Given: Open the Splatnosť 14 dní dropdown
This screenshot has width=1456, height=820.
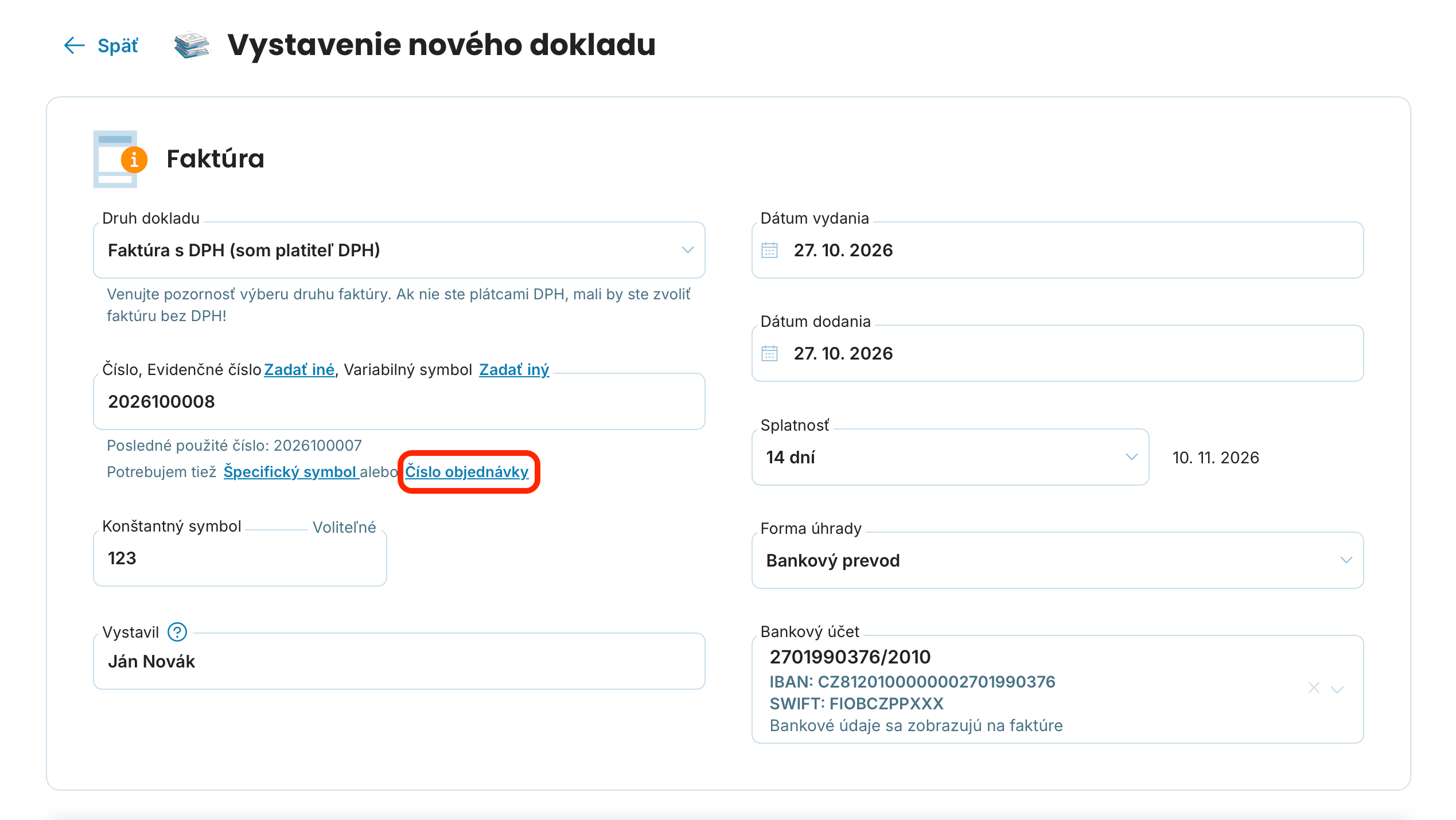Looking at the screenshot, I should (x=950, y=457).
